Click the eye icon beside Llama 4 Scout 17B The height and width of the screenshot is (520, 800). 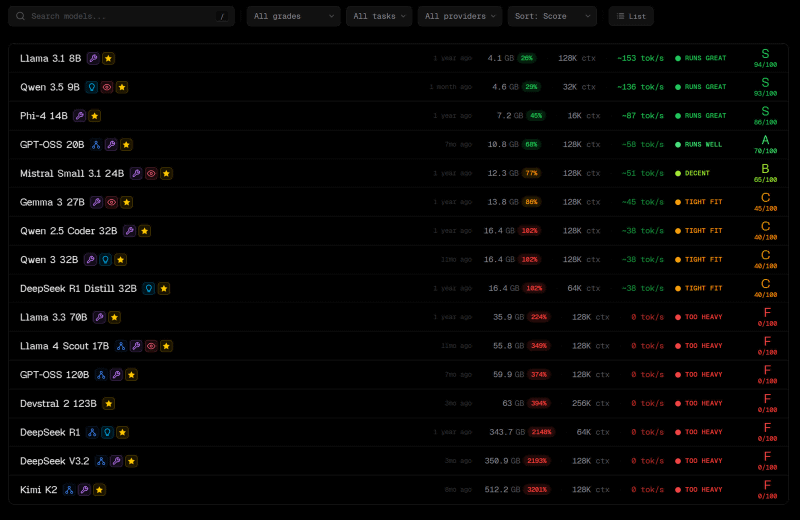click(x=151, y=346)
